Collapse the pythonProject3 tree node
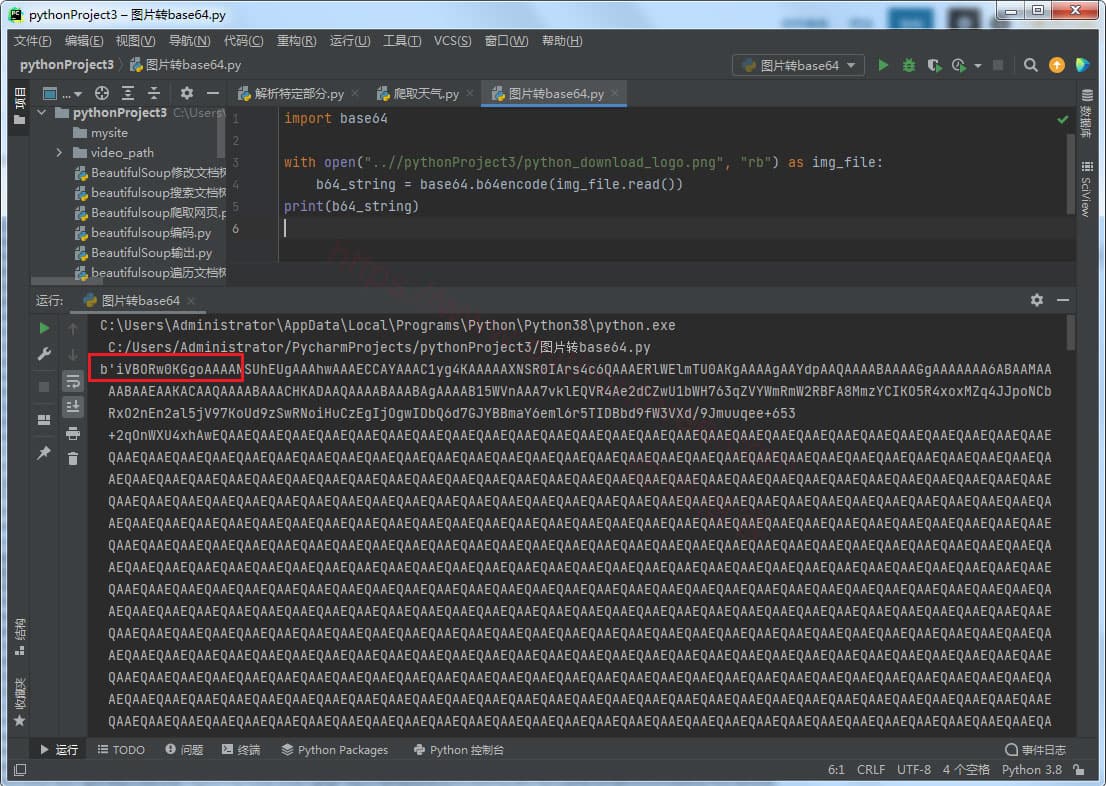Viewport: 1106px width, 786px height. pos(41,112)
